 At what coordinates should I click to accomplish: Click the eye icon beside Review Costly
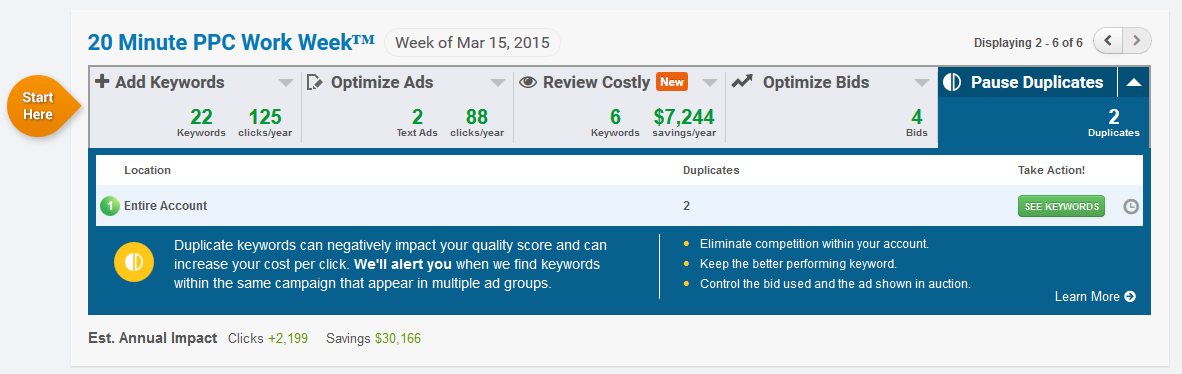(528, 82)
